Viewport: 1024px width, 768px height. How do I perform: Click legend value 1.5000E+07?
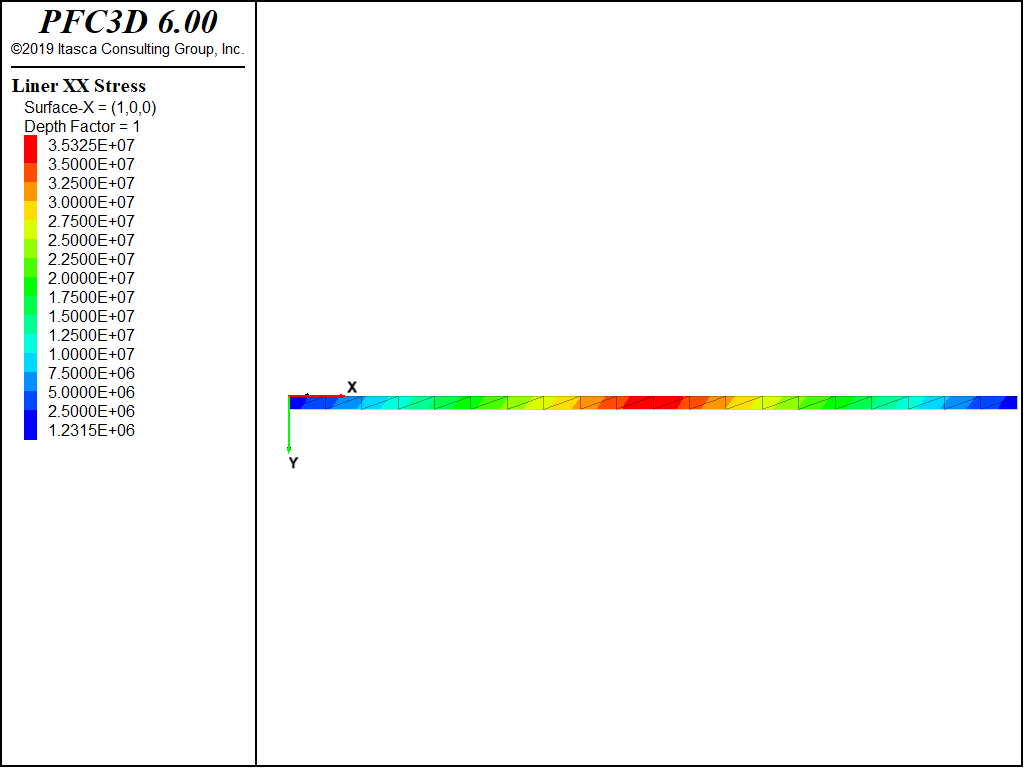pyautogui.click(x=91, y=316)
